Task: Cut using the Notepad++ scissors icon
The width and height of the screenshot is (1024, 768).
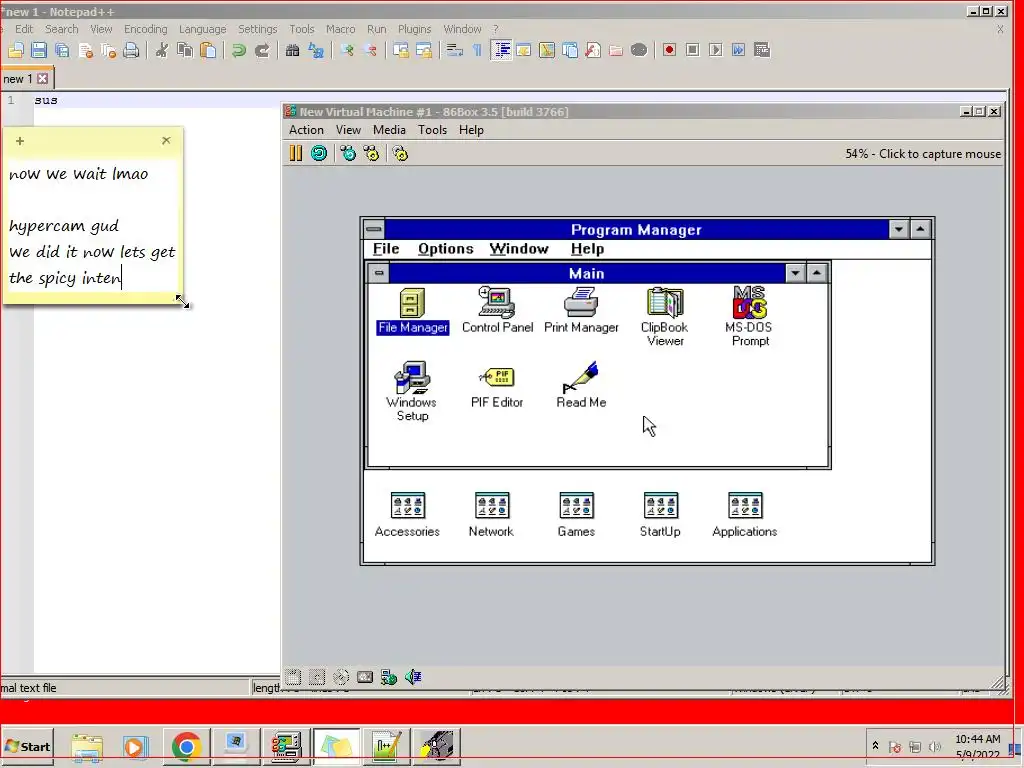Action: [161, 50]
